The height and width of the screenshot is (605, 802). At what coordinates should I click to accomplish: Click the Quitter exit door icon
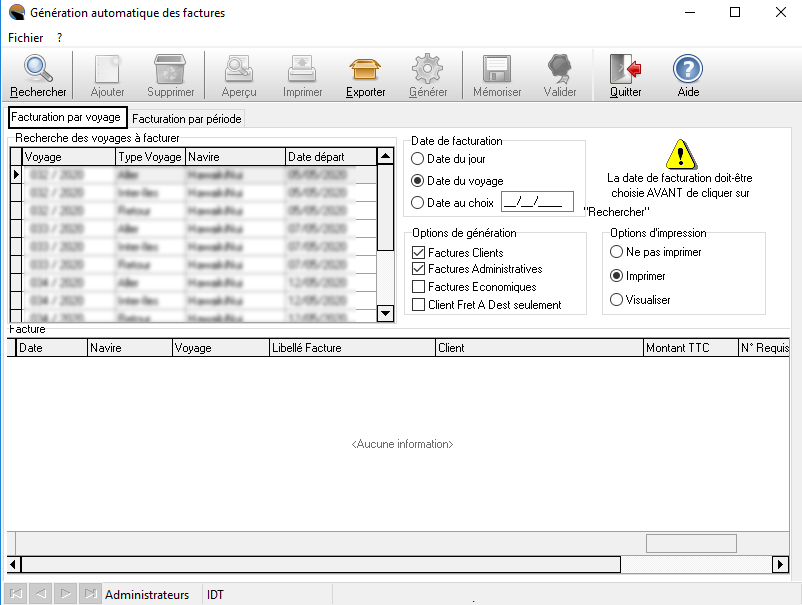(x=625, y=69)
